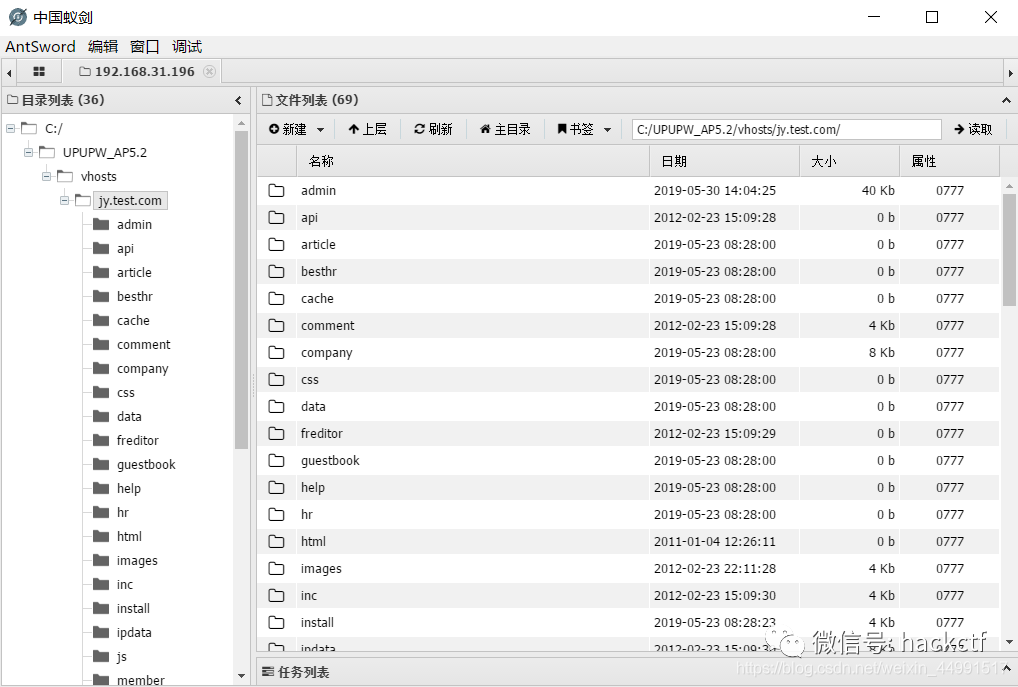Open the AntSword menu

point(40,47)
